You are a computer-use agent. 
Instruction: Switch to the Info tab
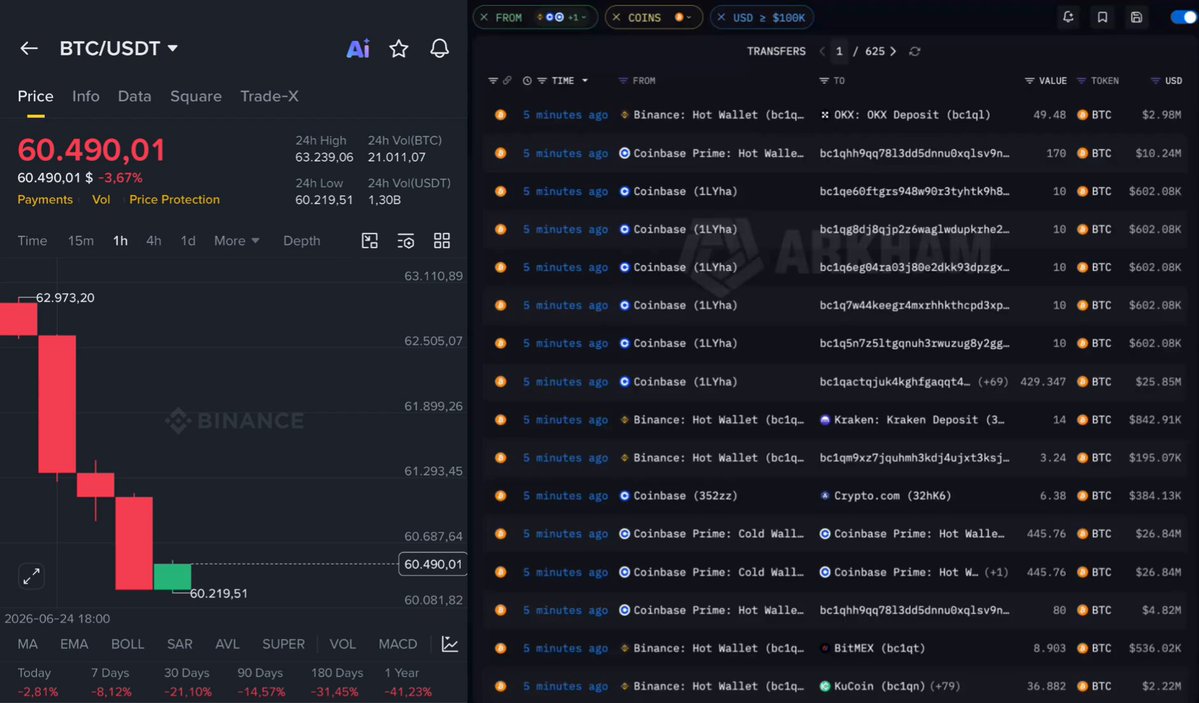point(86,96)
